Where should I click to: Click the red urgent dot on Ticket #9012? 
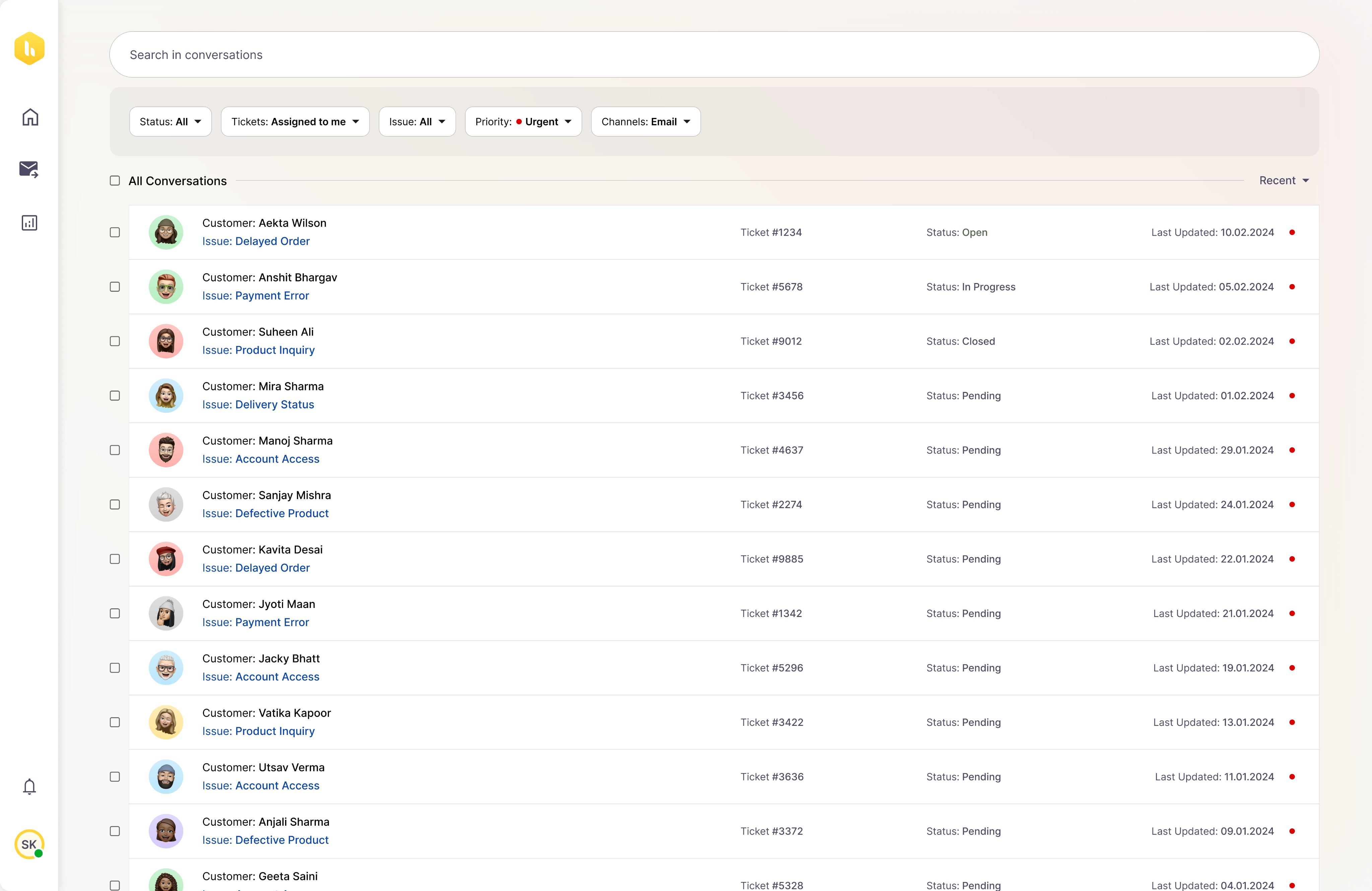tap(1292, 341)
